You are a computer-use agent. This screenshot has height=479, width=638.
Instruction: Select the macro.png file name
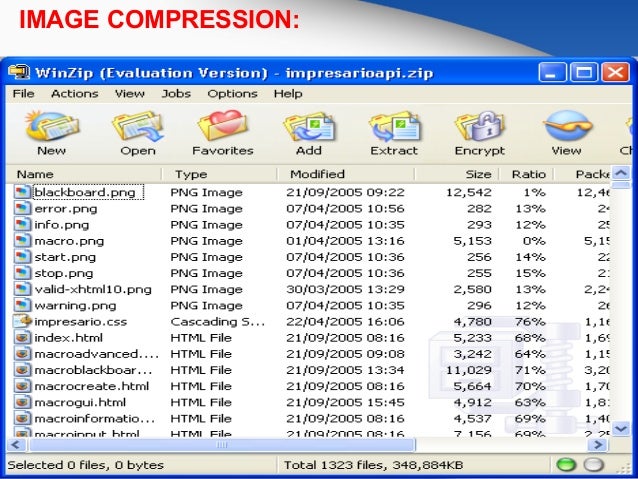[x=69, y=241]
